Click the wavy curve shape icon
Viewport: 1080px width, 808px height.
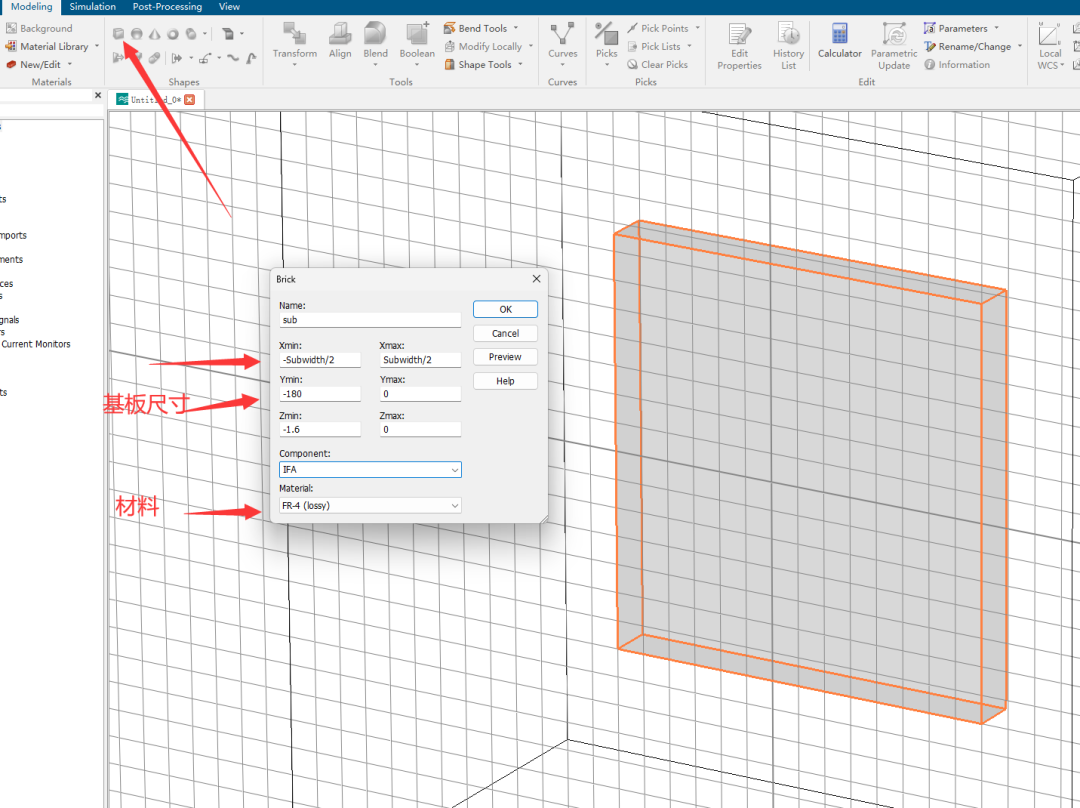pos(233,59)
